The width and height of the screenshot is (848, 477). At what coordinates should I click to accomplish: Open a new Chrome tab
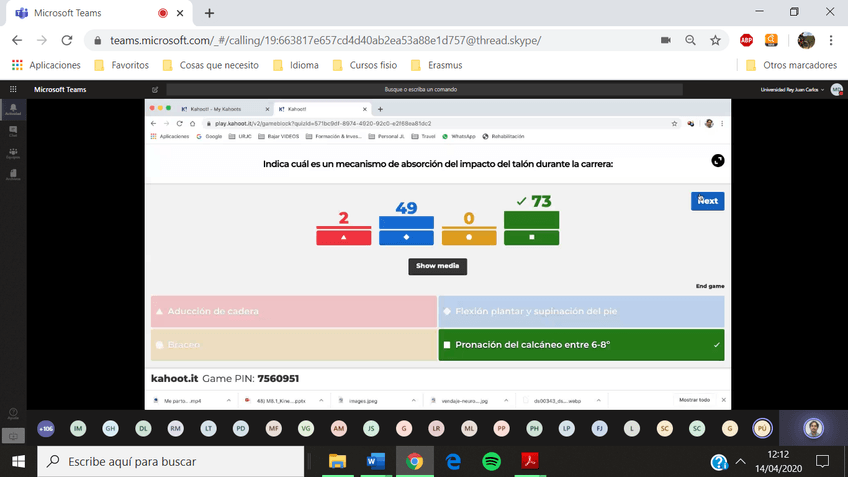coord(209,13)
